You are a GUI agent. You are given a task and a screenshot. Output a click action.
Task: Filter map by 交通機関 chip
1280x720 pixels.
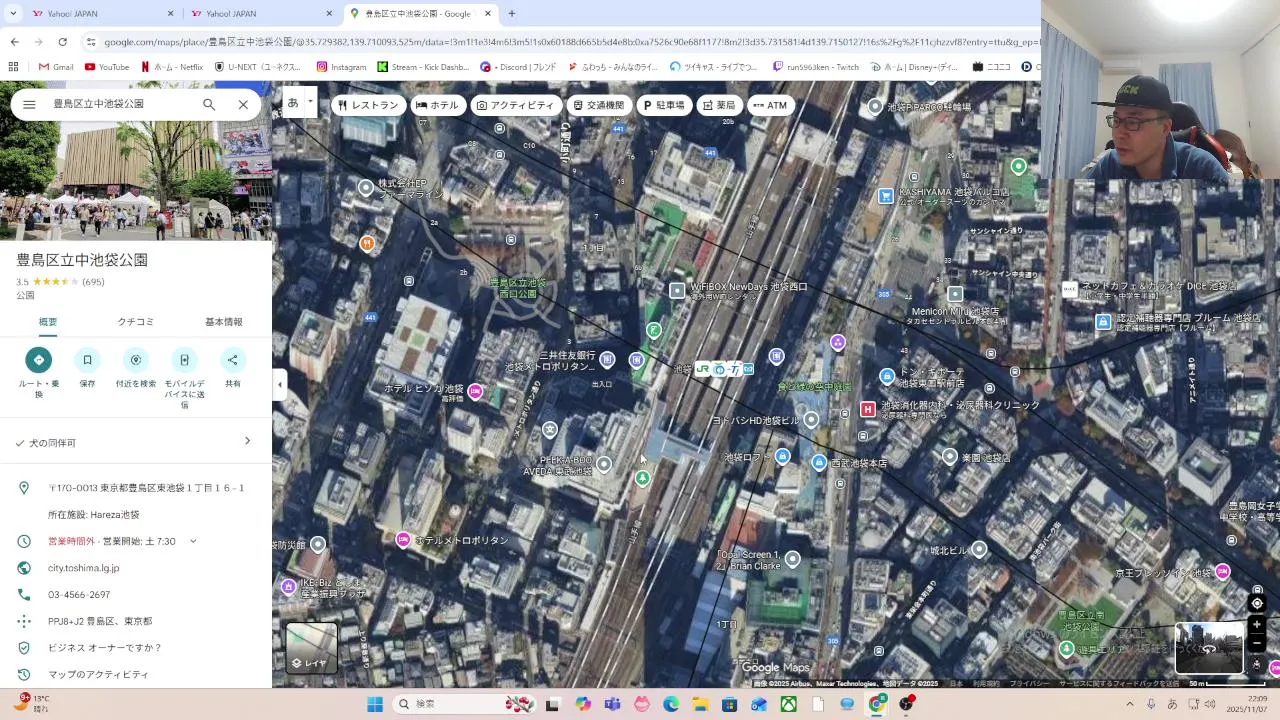tap(599, 105)
